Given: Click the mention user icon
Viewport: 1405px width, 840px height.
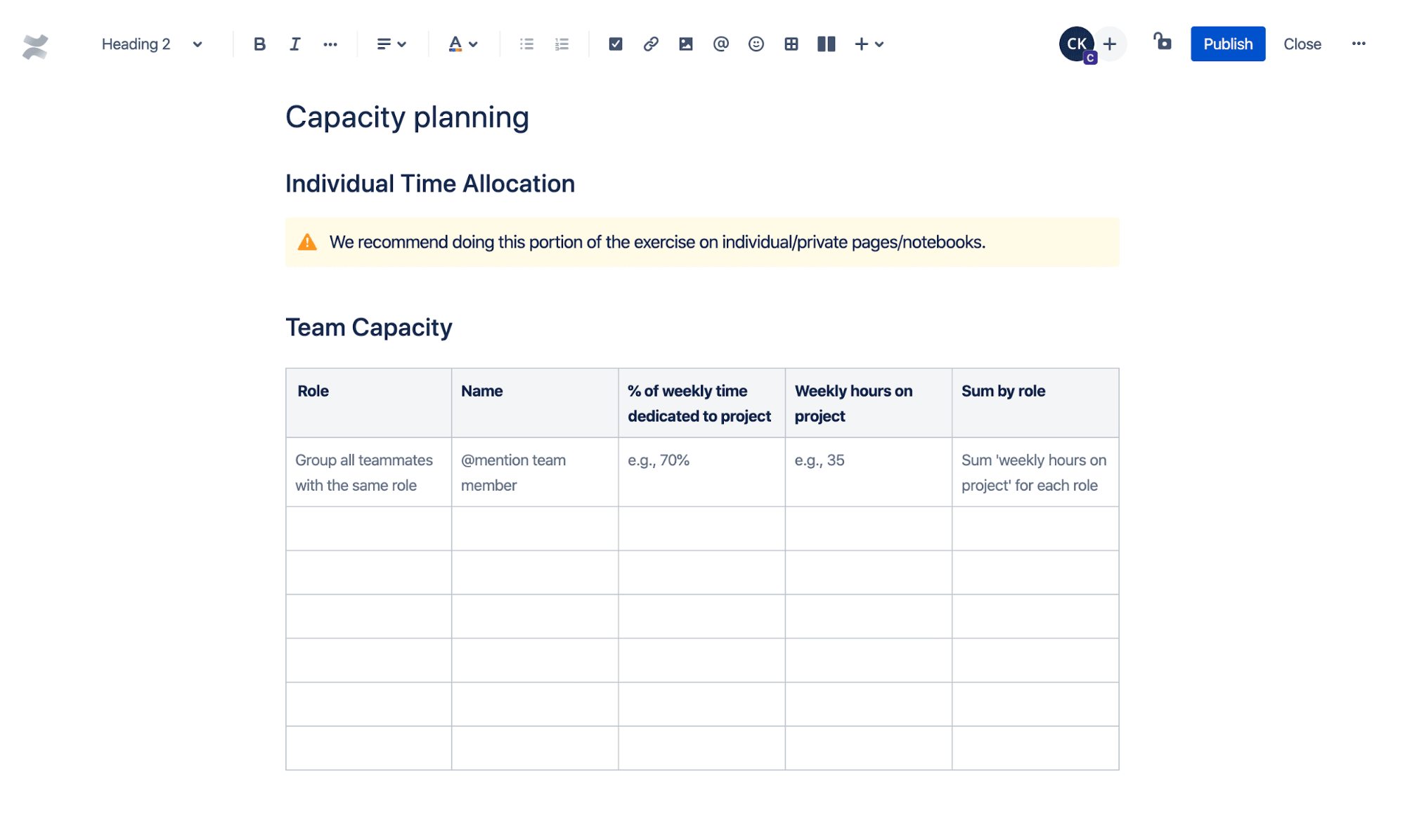Looking at the screenshot, I should coord(718,44).
